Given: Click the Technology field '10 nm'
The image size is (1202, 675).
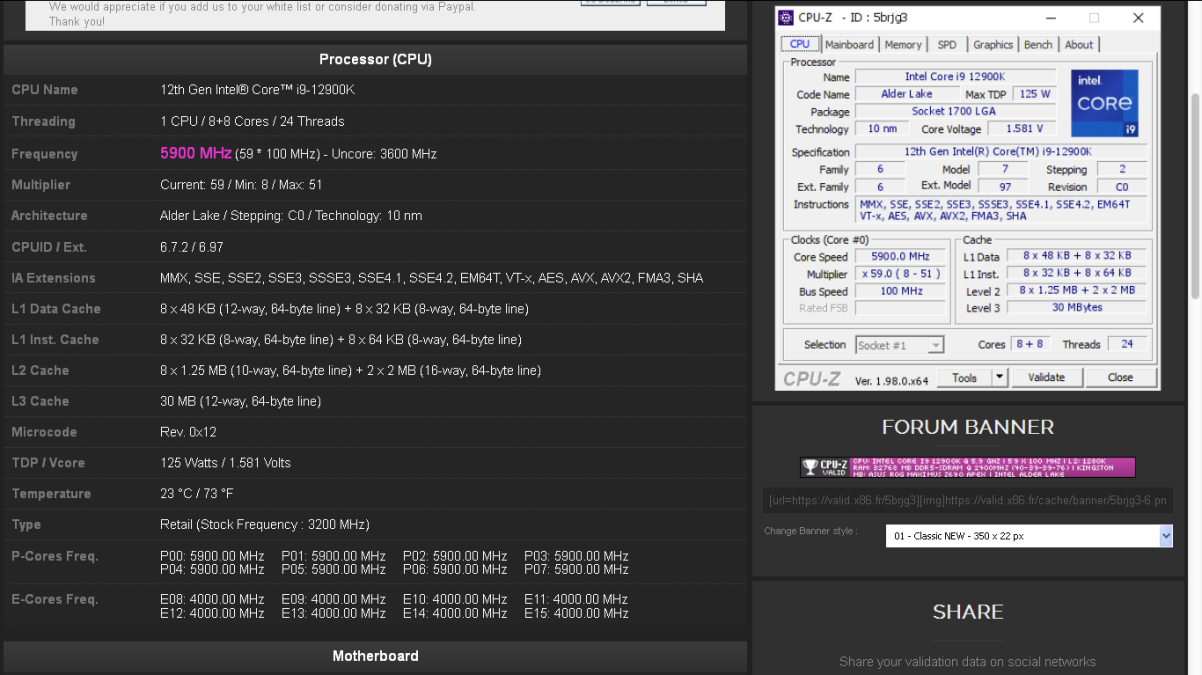Looking at the screenshot, I should click(x=882, y=129).
